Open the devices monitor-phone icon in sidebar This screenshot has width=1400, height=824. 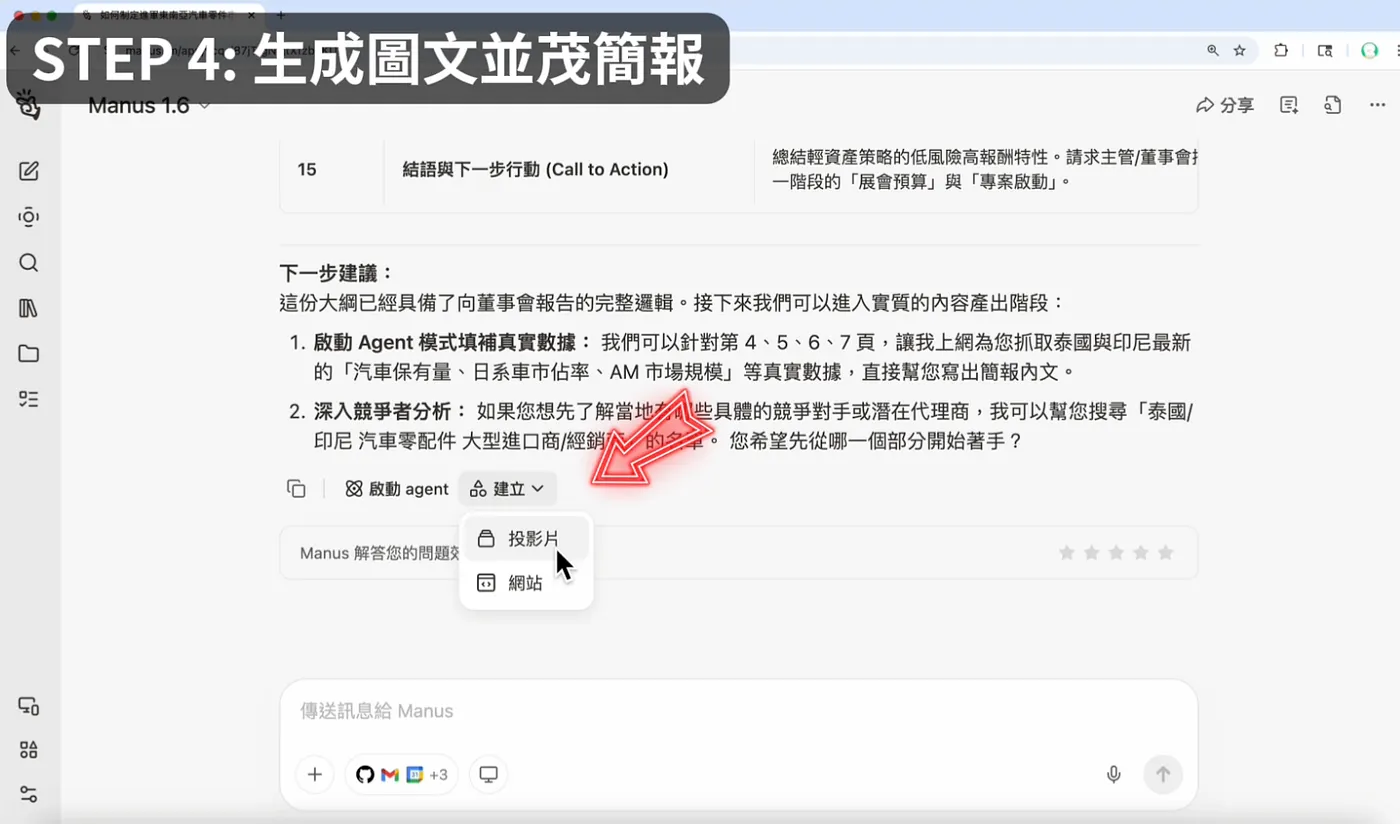[29, 706]
